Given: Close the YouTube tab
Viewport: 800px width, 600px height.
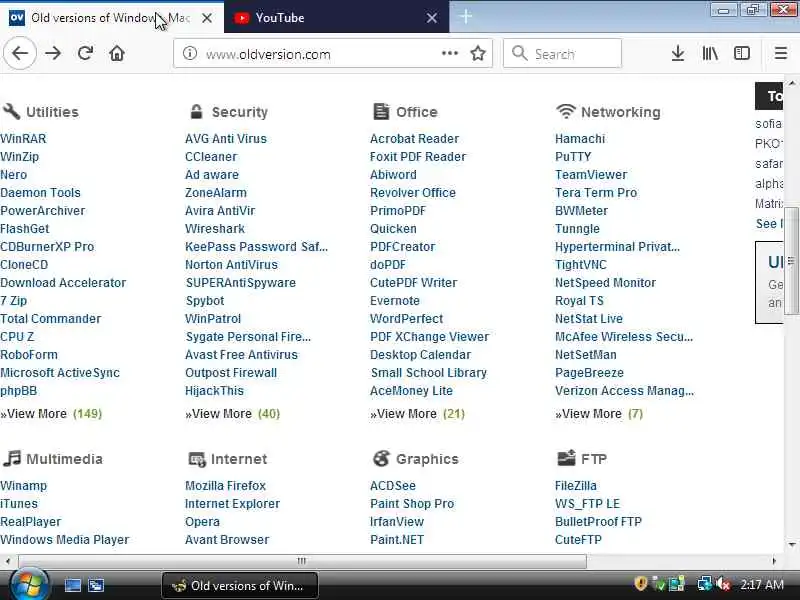Looking at the screenshot, I should click(x=432, y=18).
